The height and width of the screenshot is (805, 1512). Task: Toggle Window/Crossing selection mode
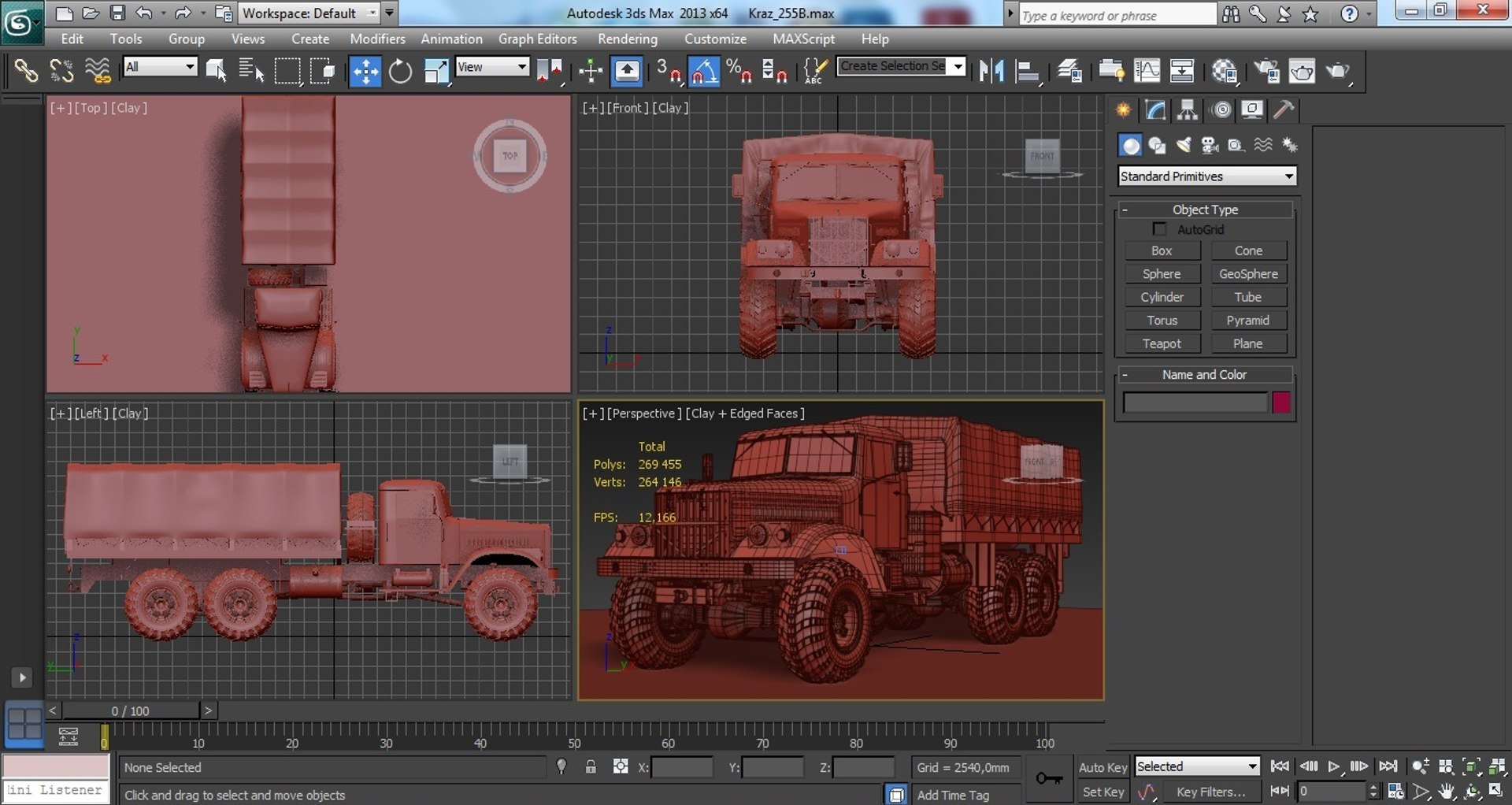pos(323,72)
